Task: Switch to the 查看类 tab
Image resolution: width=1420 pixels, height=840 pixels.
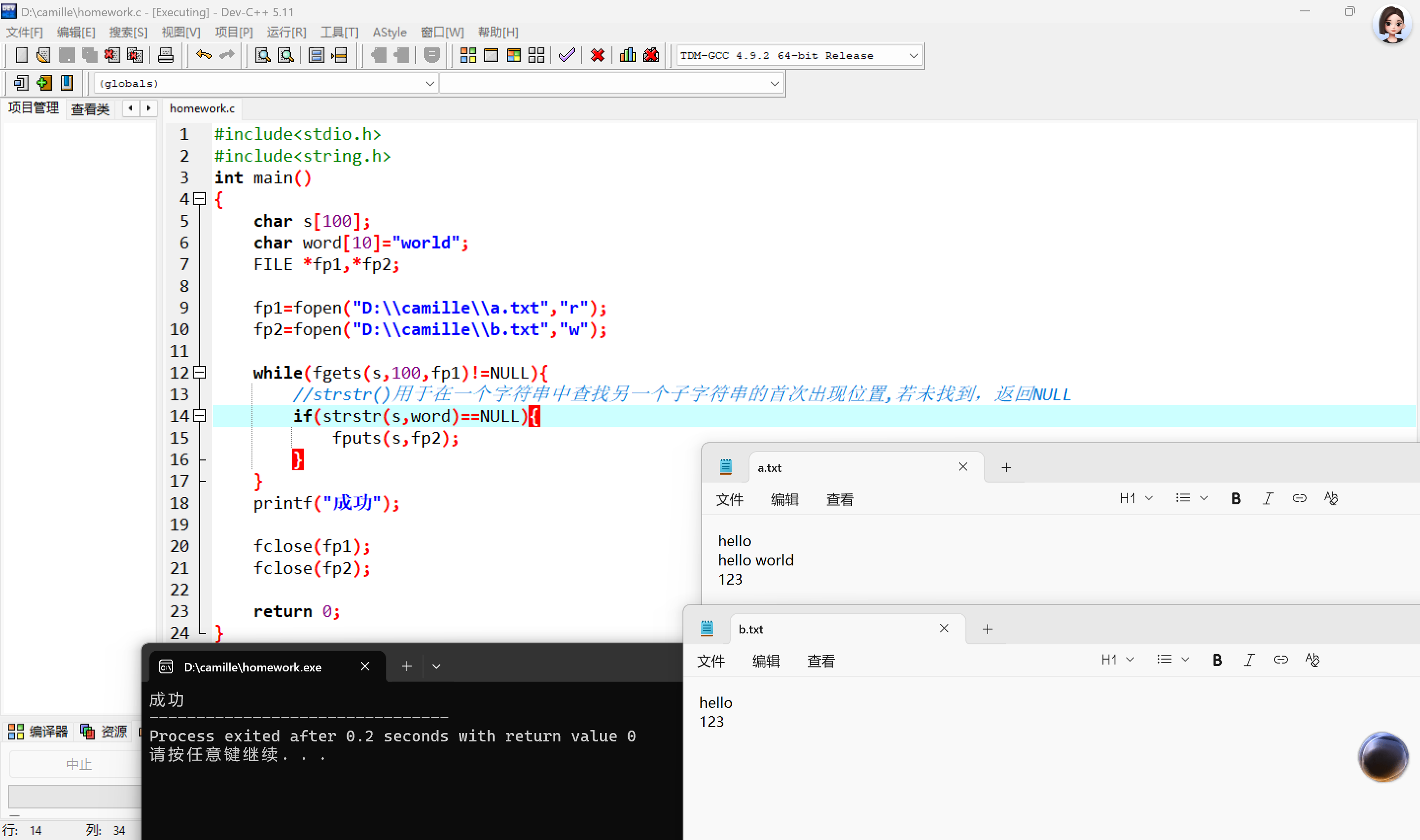Action: [90, 109]
